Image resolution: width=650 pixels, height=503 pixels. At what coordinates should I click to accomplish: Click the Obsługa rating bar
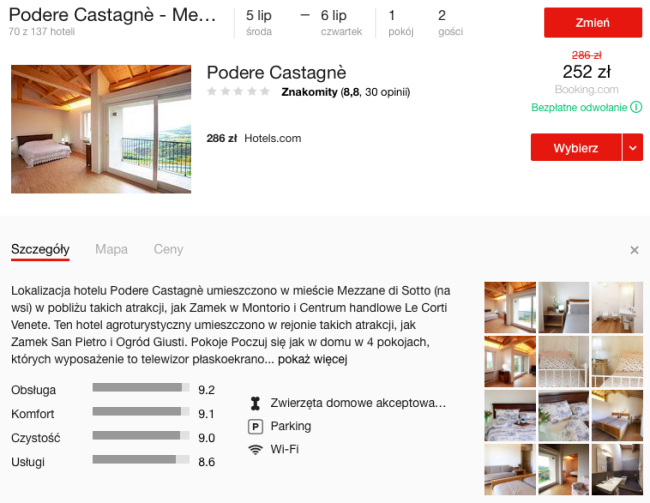(141, 387)
